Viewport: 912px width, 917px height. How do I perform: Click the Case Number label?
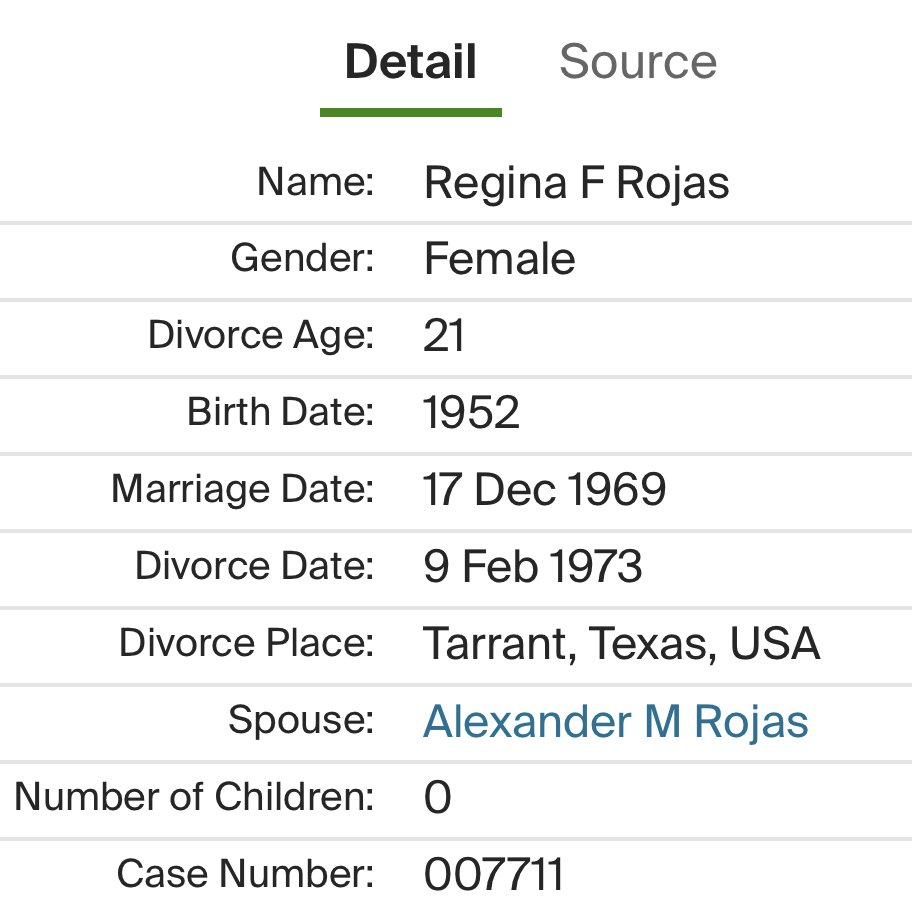245,873
